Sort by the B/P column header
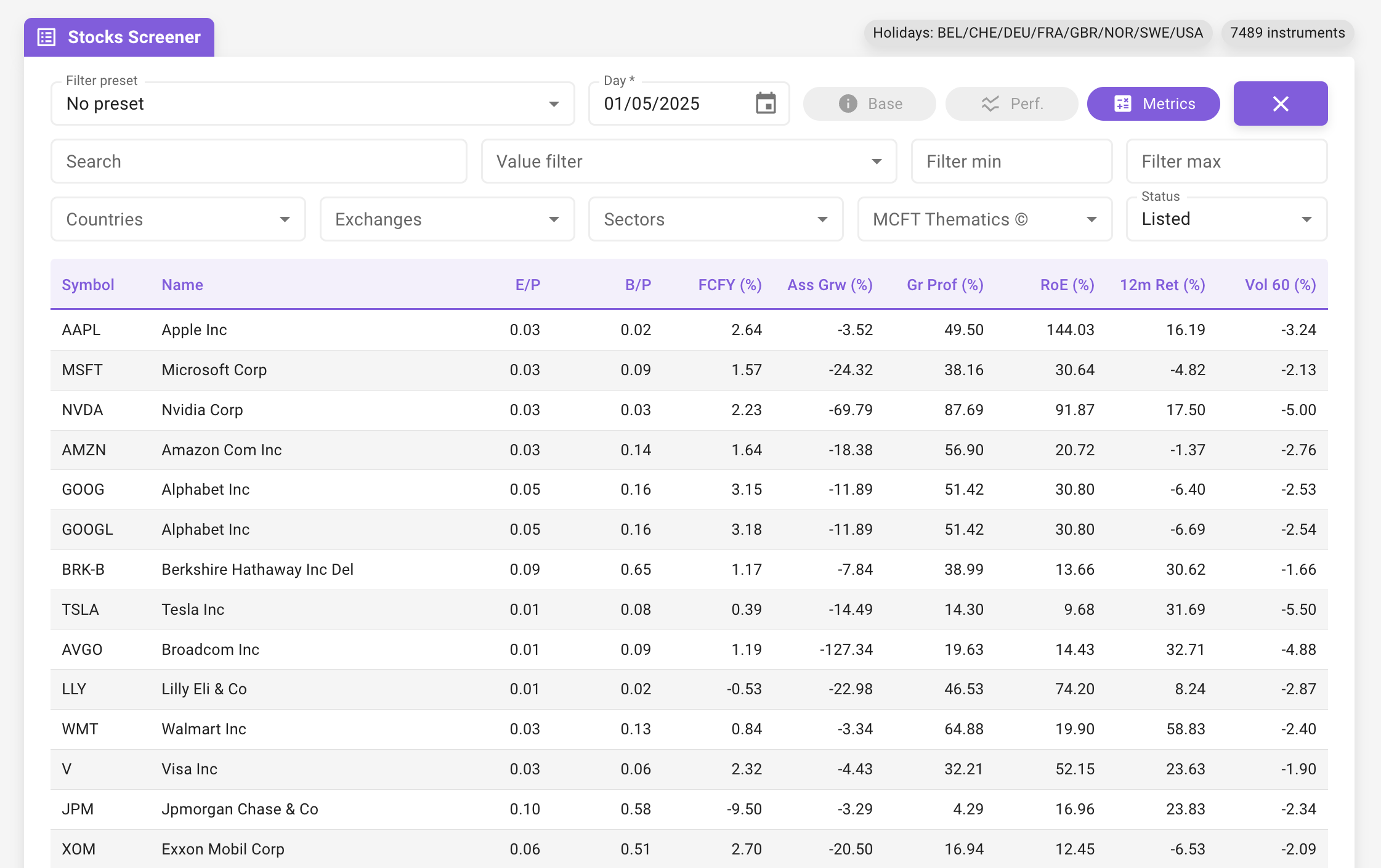Screen dimensions: 1381x868 pyautogui.click(x=638, y=285)
